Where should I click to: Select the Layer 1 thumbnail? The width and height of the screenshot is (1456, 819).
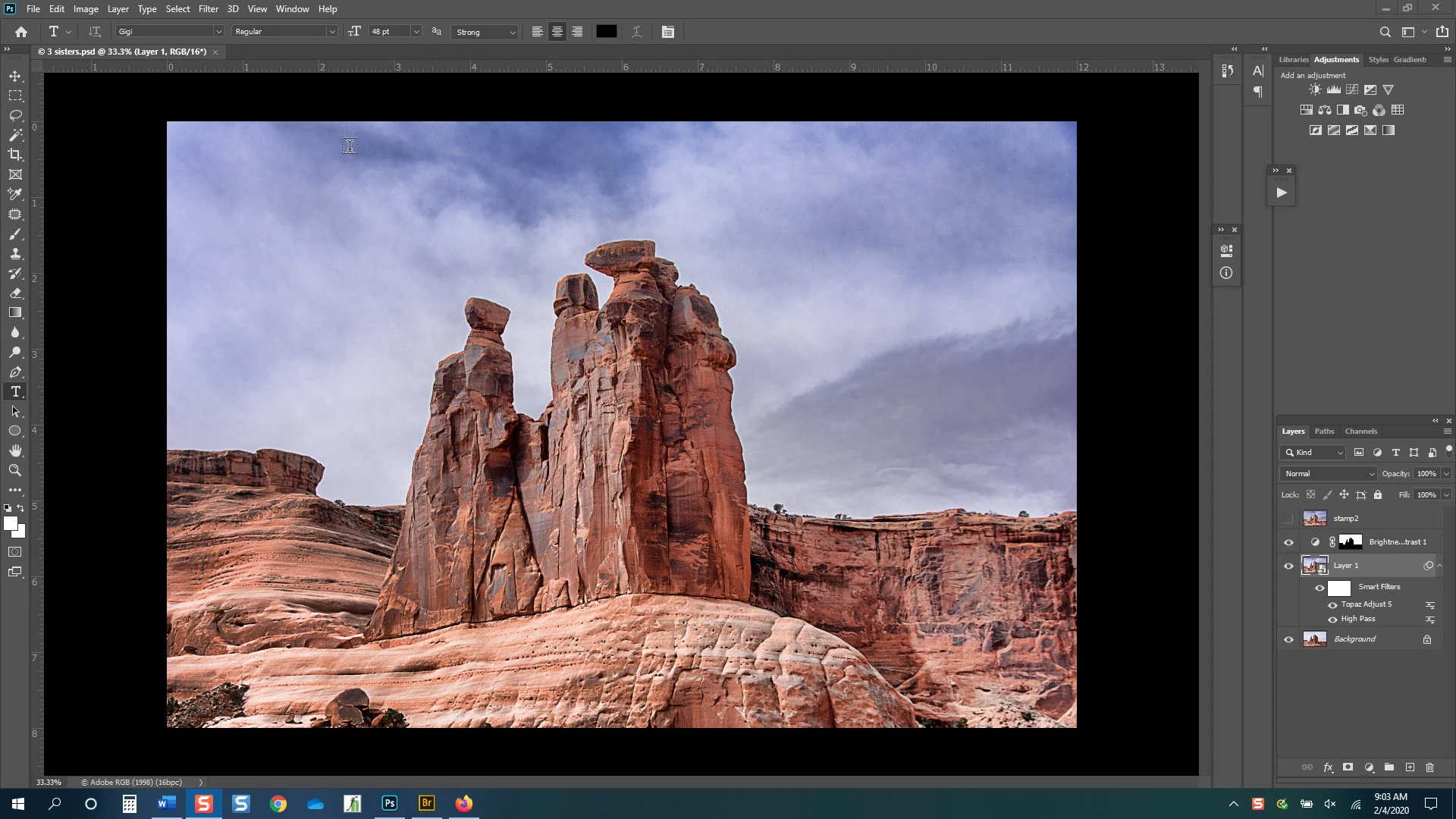click(x=1314, y=566)
